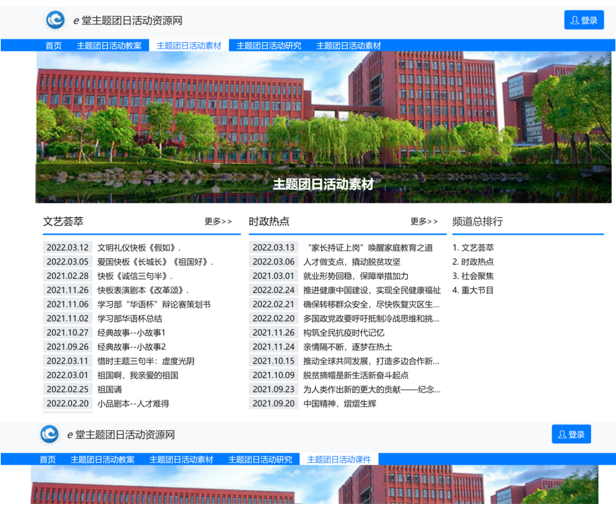Viewport: 616px width, 505px height.
Task: Open article 确保转移群众安全，尽快恢复灾区生…
Action: tap(371, 304)
